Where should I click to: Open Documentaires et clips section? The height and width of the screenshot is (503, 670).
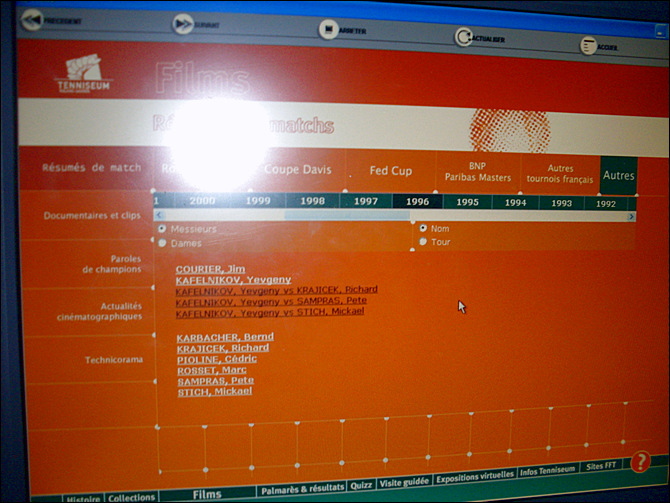tap(92, 215)
